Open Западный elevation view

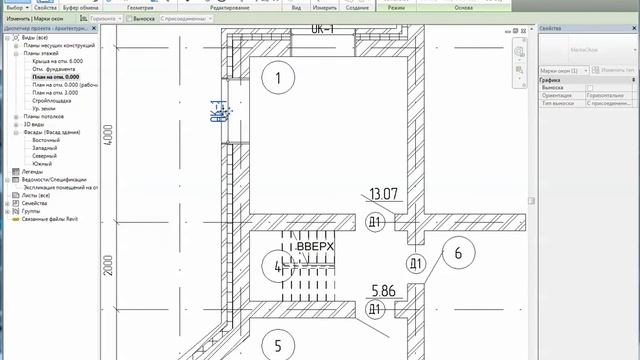point(44,148)
